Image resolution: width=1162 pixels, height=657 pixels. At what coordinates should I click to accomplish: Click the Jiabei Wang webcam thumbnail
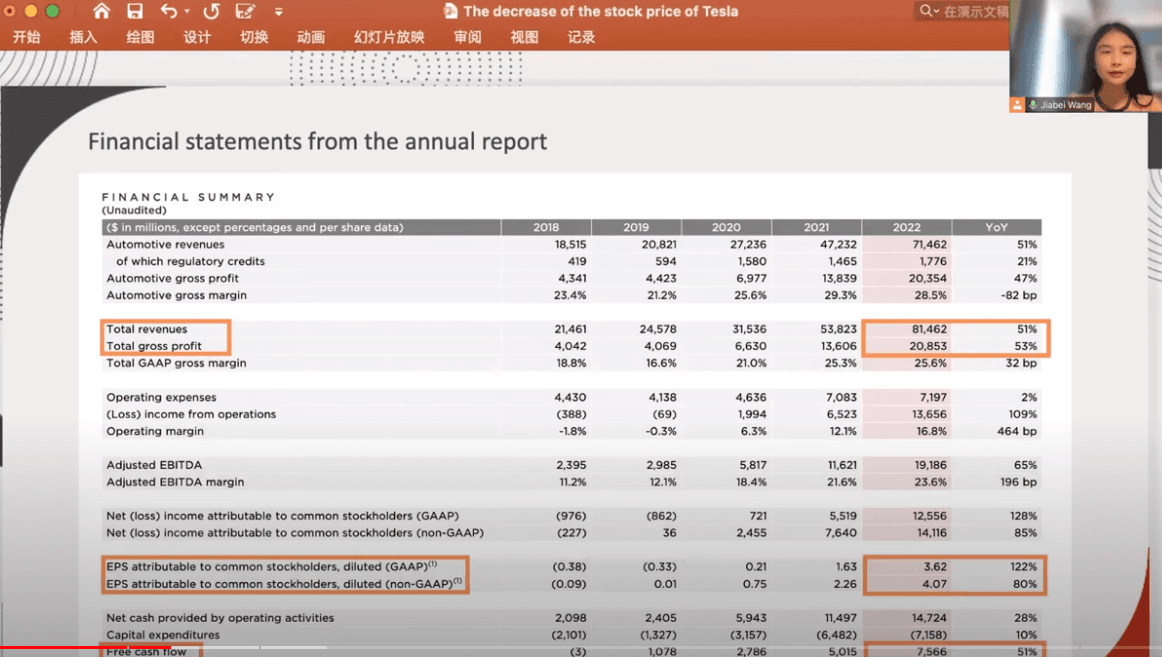(1086, 56)
